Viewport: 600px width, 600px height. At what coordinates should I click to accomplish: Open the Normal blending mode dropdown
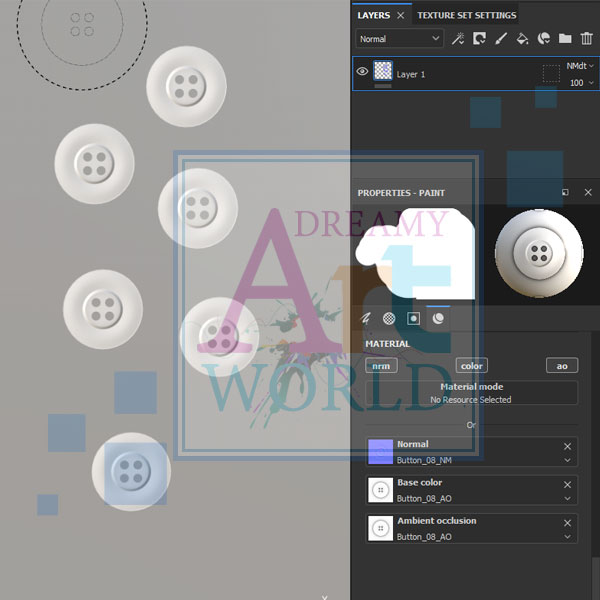(x=399, y=39)
